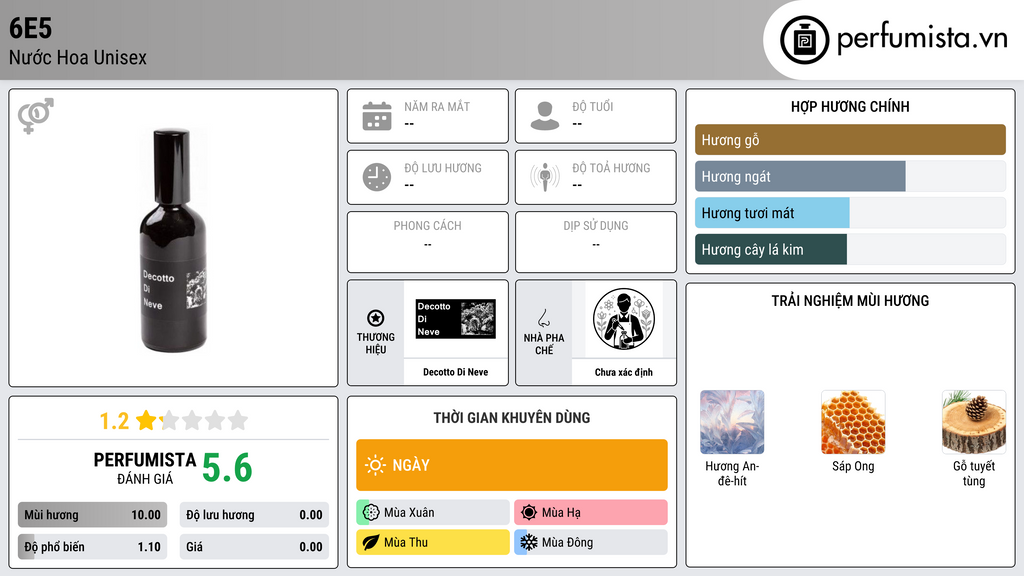The image size is (1024, 576).
Task: Click the Độ phổ biến 1.10 score bar
Action: coord(92,547)
